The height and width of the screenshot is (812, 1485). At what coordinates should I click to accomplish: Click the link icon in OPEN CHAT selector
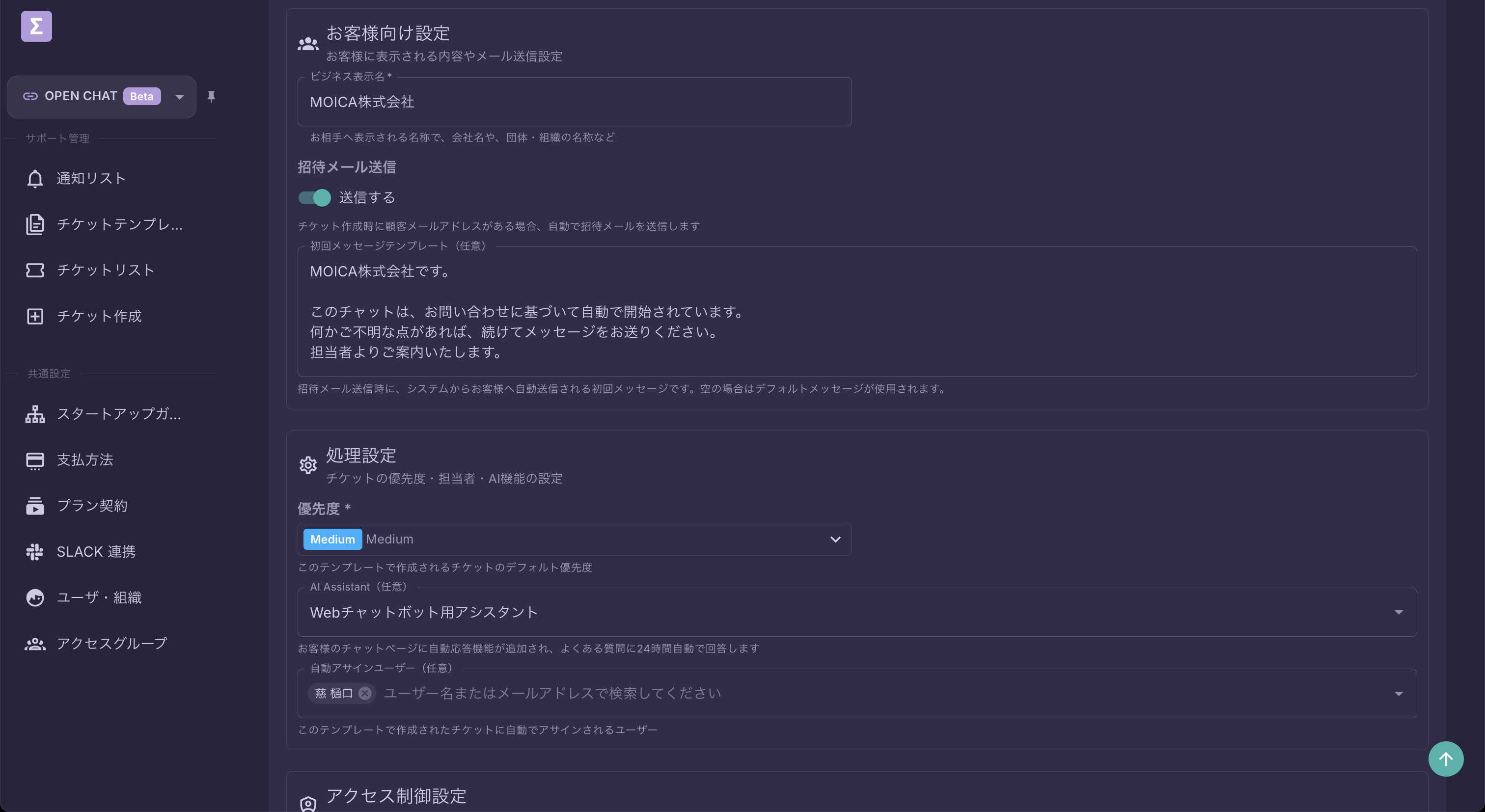pyautogui.click(x=30, y=96)
